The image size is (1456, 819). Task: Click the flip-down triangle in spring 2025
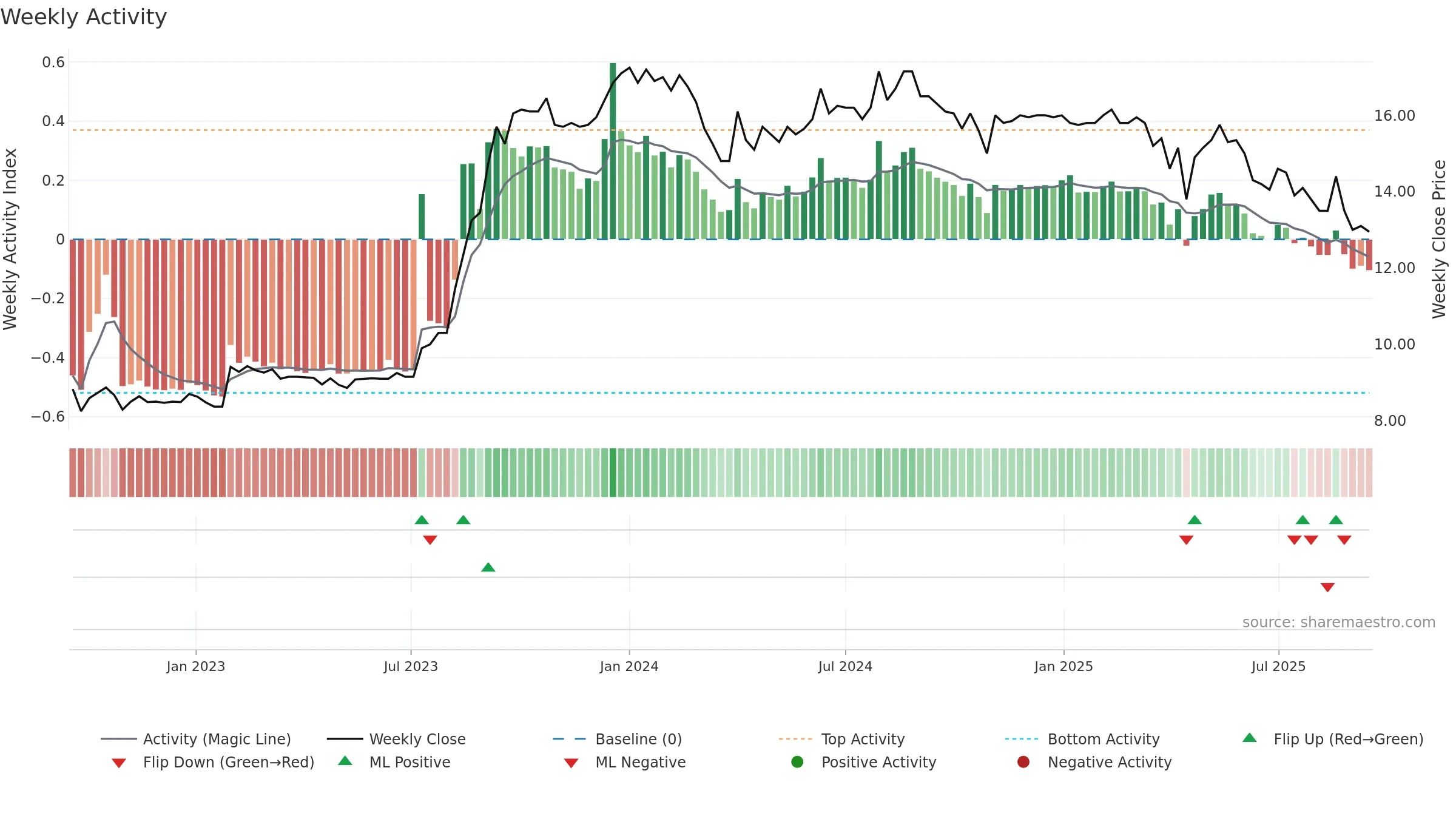tap(1187, 540)
